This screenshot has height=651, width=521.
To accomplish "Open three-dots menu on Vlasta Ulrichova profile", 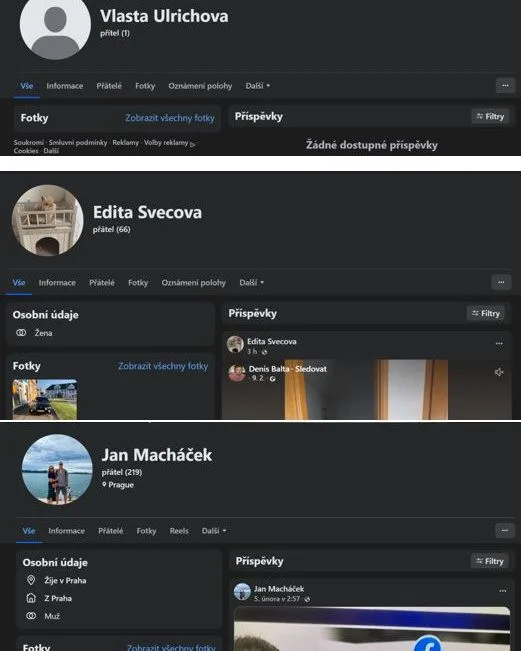I will pyautogui.click(x=505, y=86).
